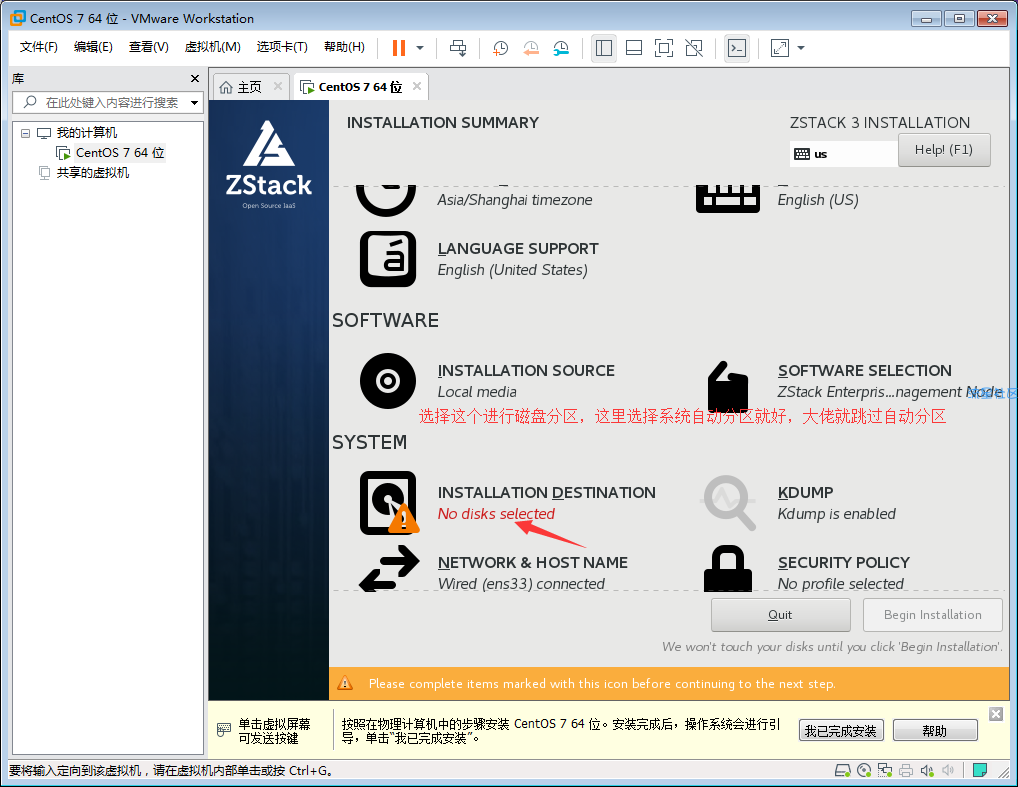Collapse the 我的计算机 tree node
The image size is (1018, 787).
[x=25, y=133]
